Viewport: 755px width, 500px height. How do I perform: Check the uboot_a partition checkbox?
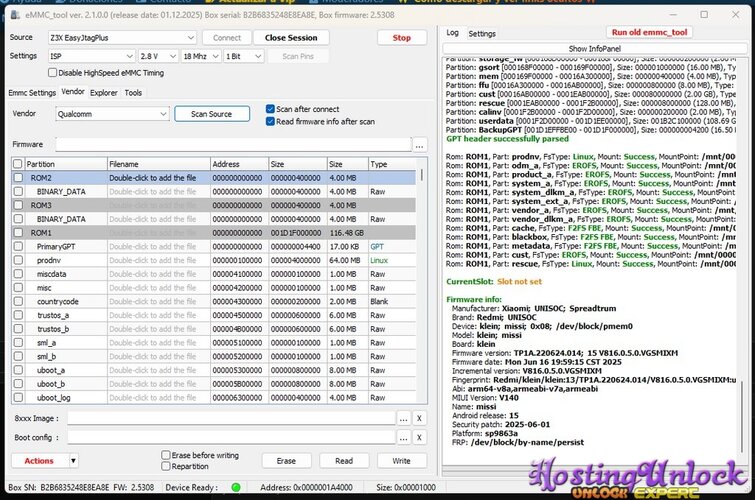pyautogui.click(x=18, y=370)
